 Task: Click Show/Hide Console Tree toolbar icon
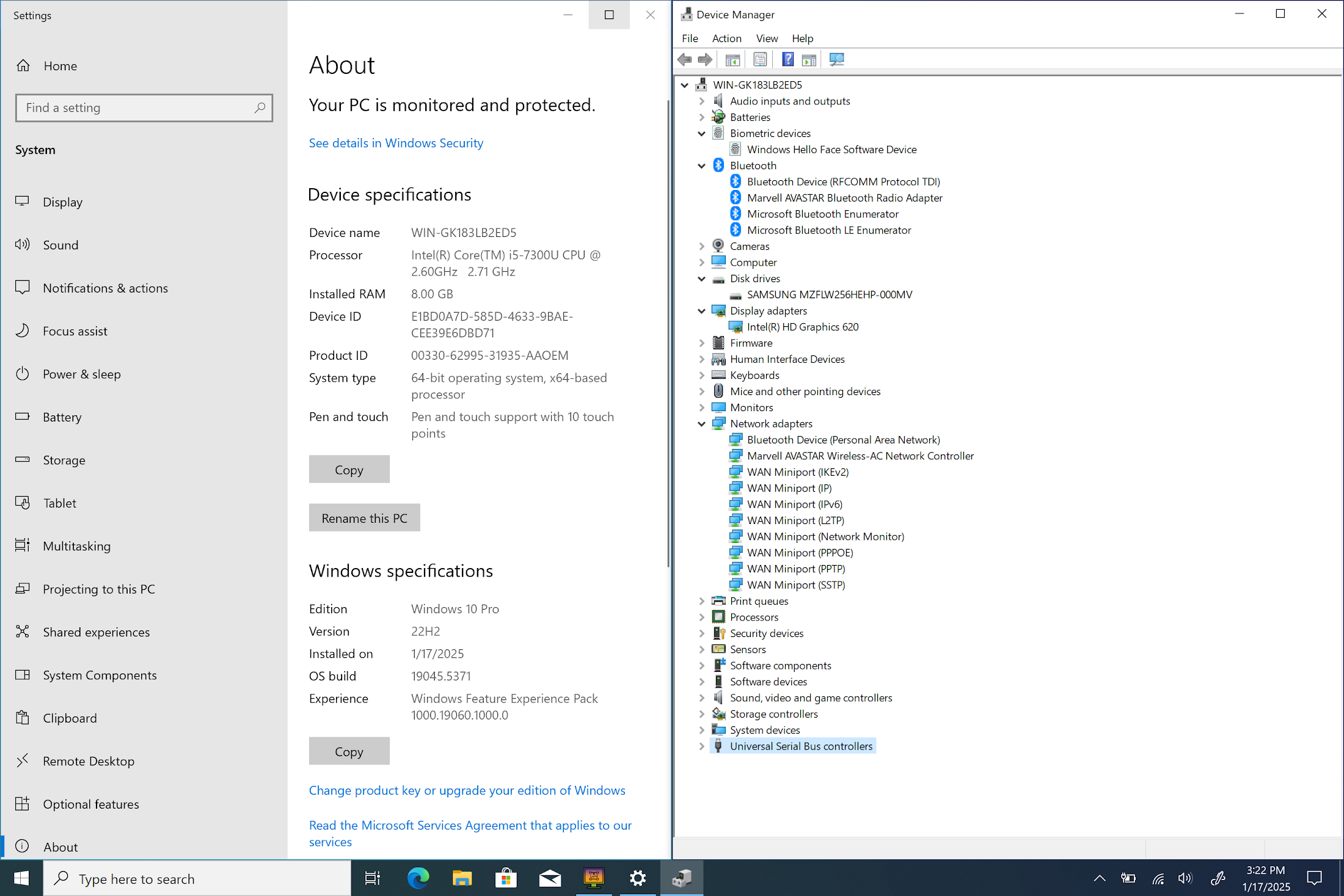(x=732, y=59)
